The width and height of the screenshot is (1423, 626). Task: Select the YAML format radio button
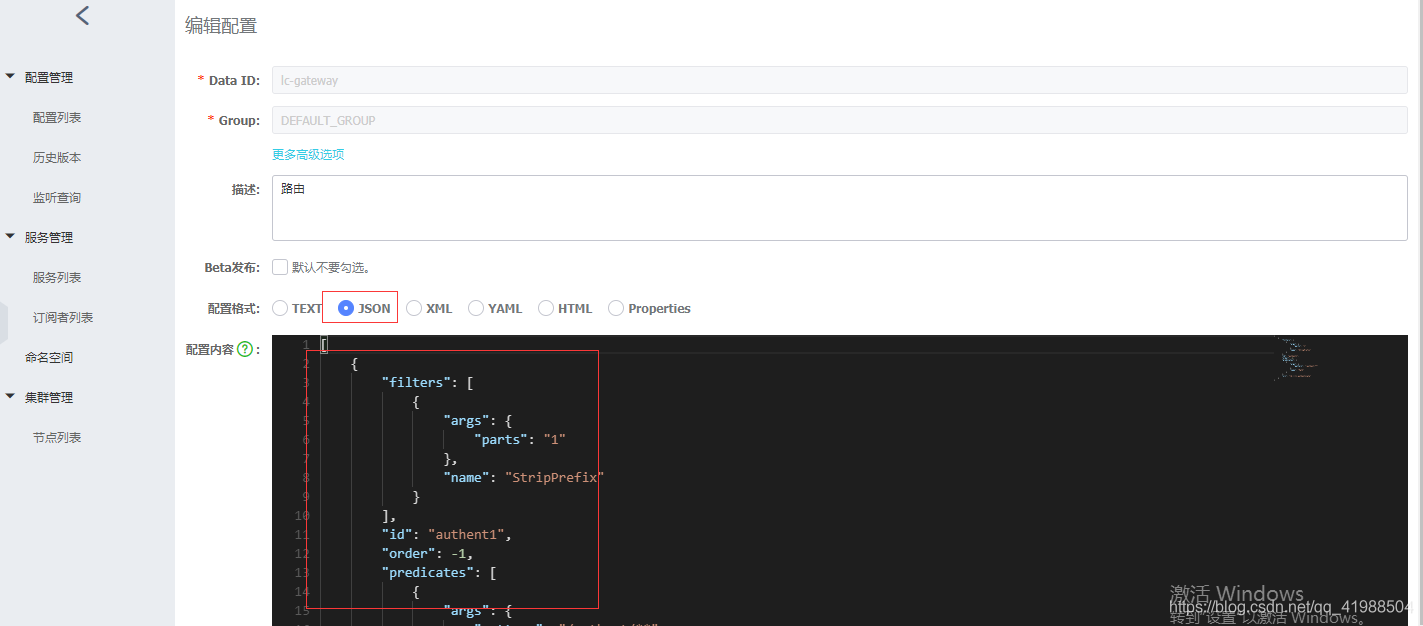(x=476, y=308)
